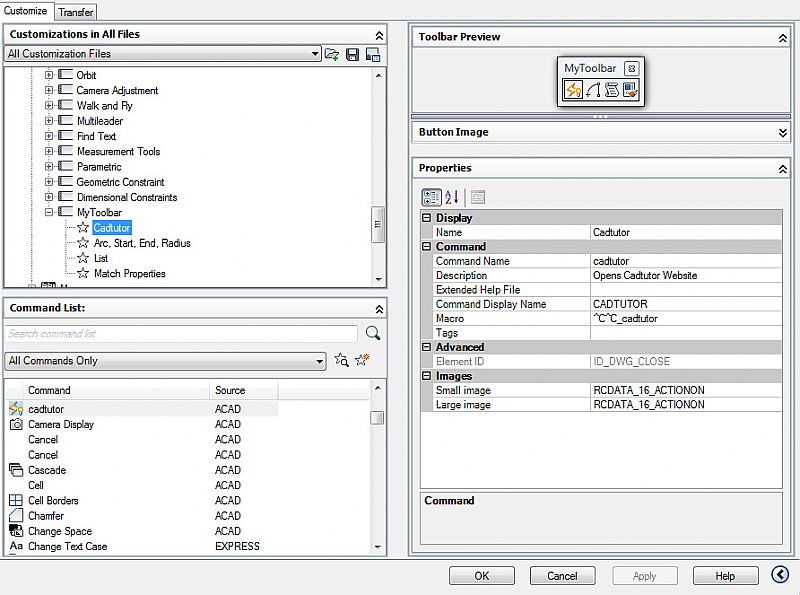Select the Cadtutor button in MyToolbar preview
The width and height of the screenshot is (800, 595).
[x=572, y=90]
